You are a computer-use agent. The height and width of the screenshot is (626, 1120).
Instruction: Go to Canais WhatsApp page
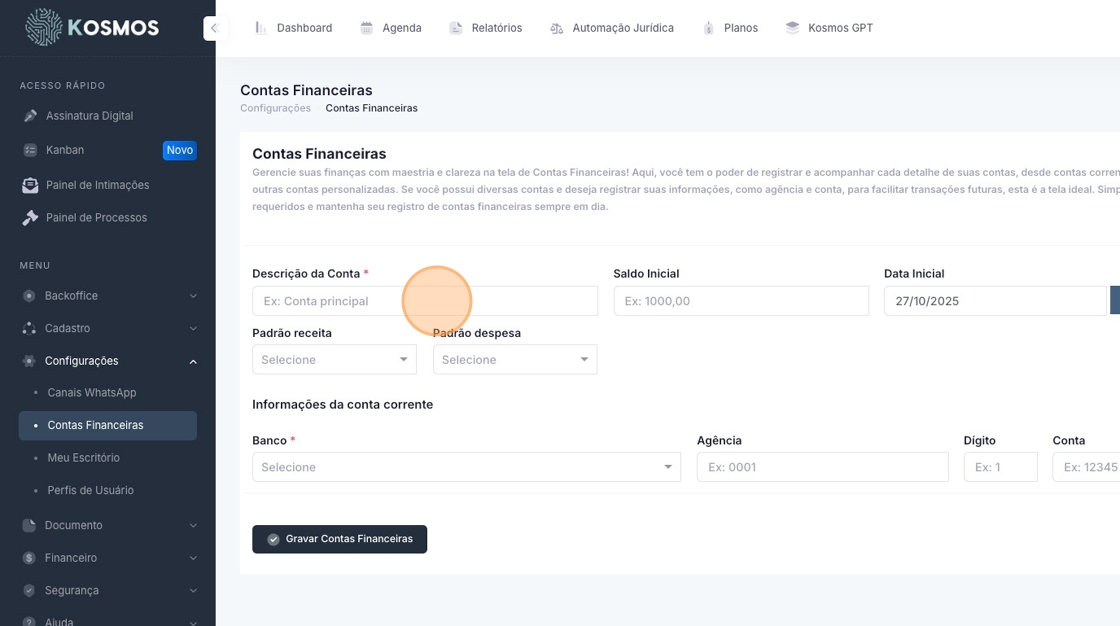coord(92,393)
